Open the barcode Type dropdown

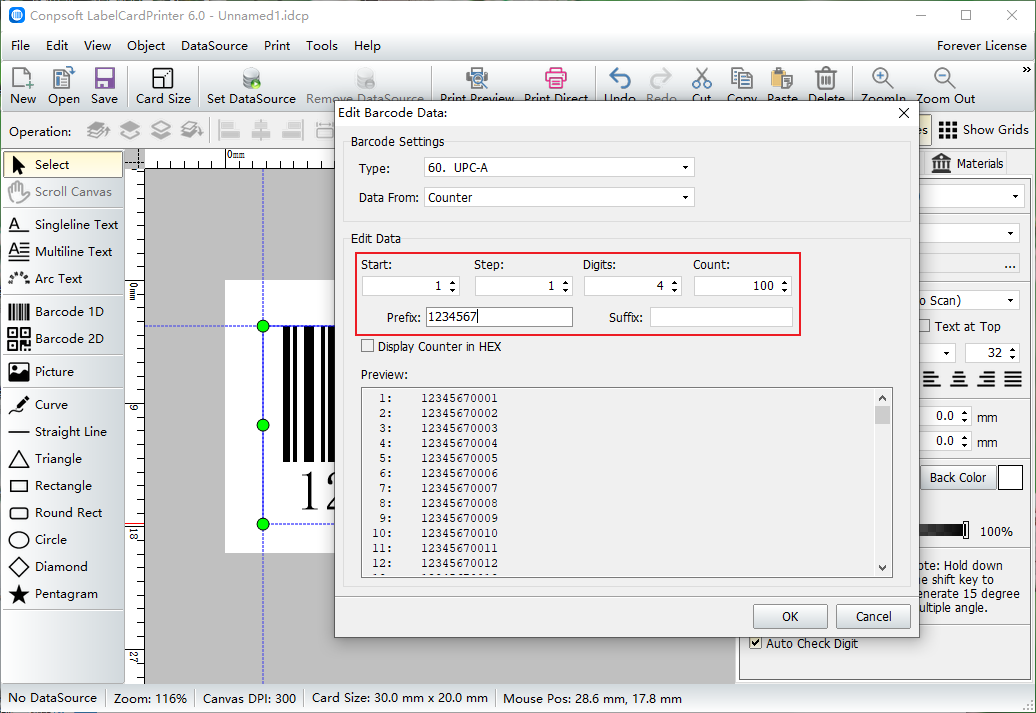pyautogui.click(x=559, y=167)
